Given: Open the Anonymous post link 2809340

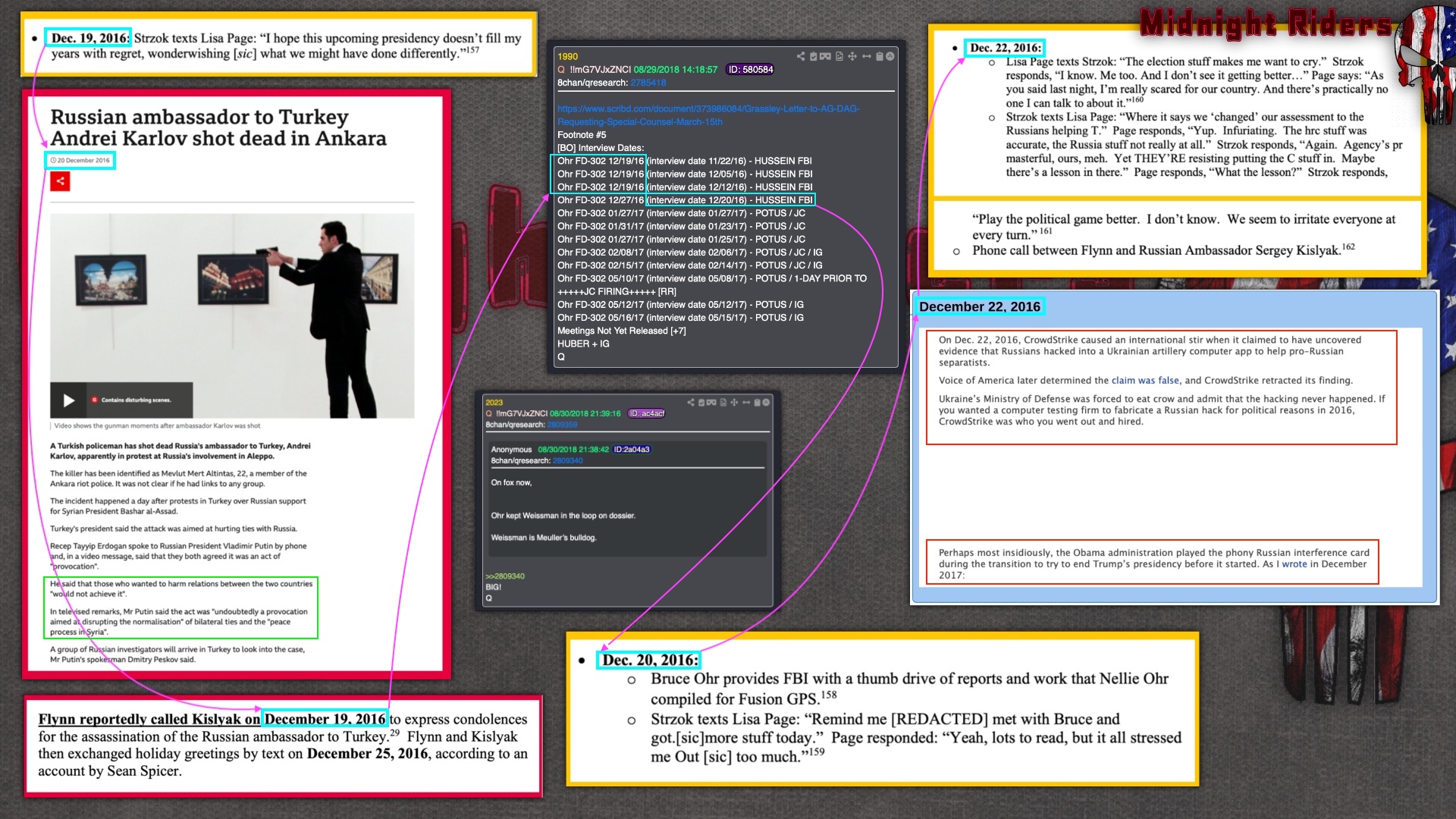Looking at the screenshot, I should (568, 460).
